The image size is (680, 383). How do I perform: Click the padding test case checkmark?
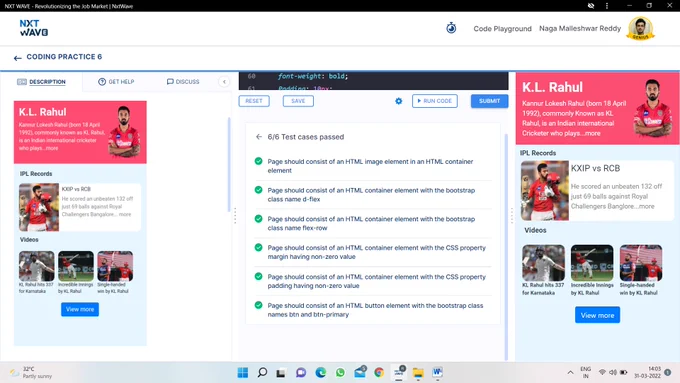tap(258, 276)
